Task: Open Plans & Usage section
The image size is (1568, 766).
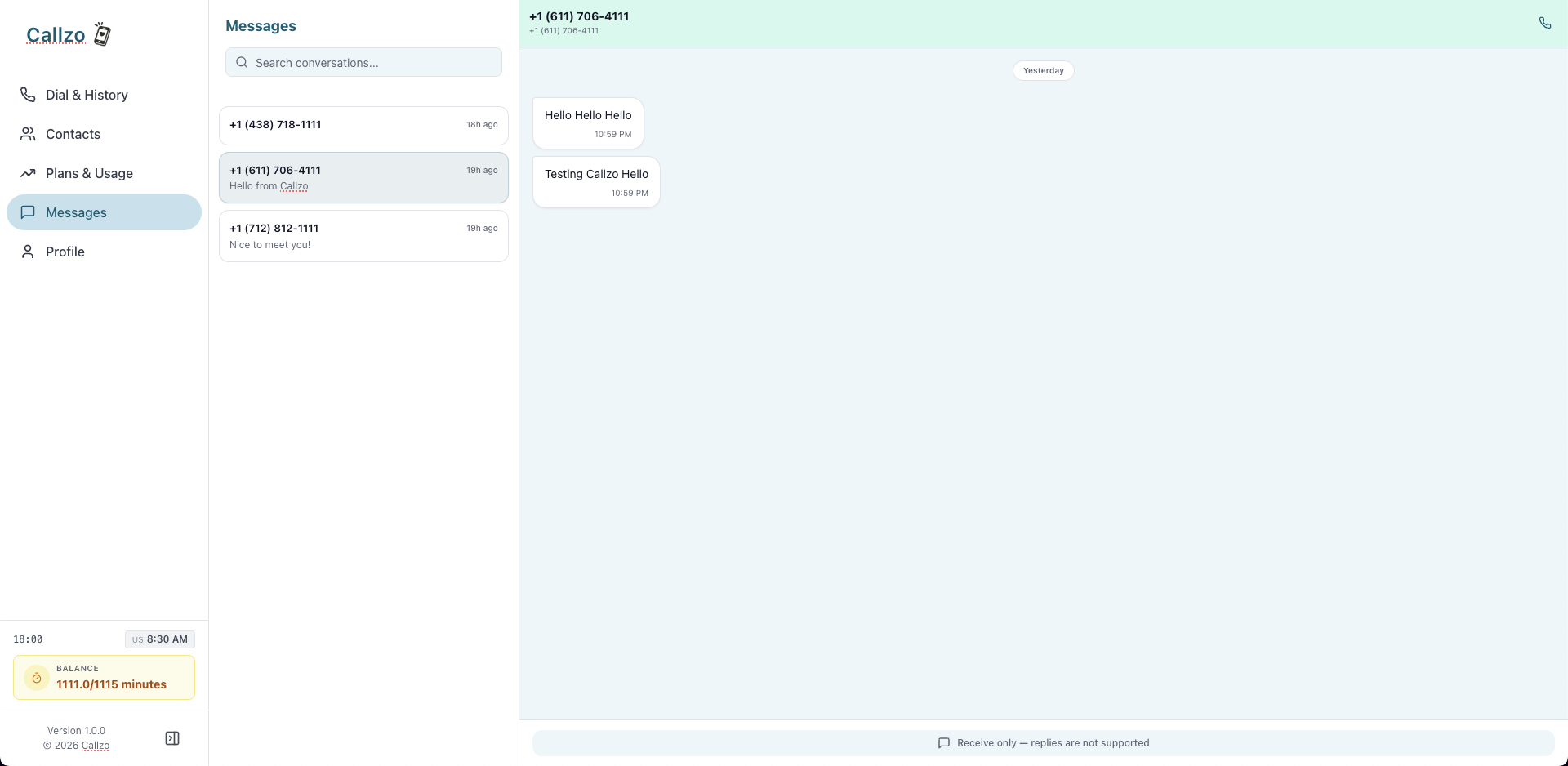Action: pos(104,173)
